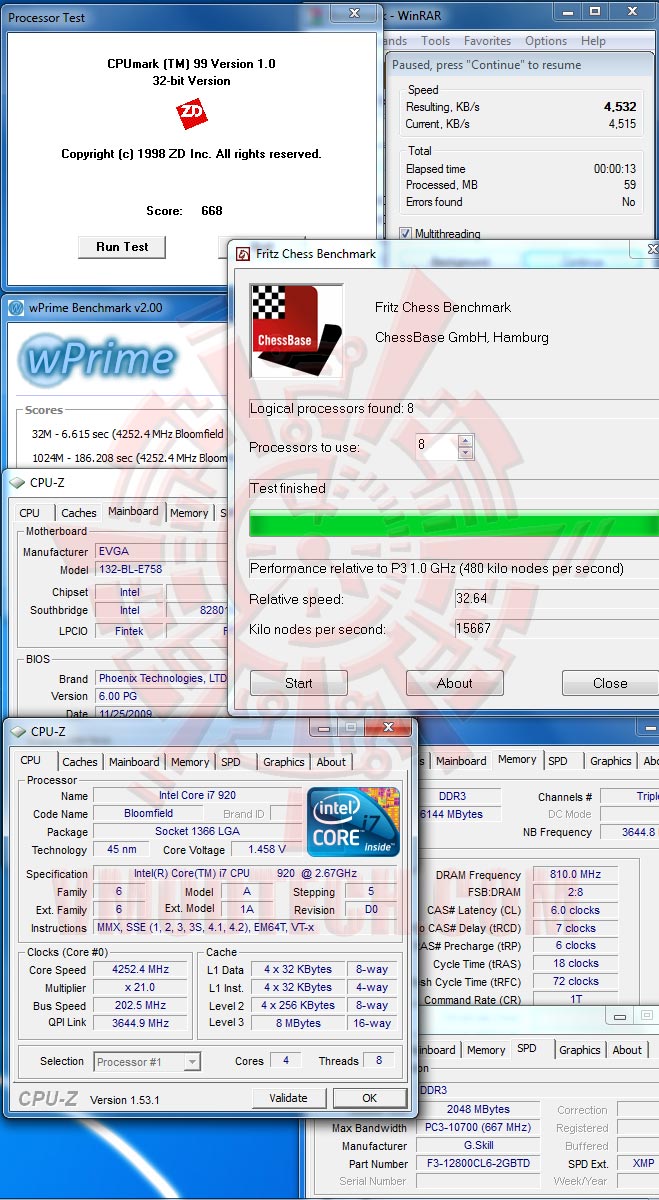Click the Fritz Chess Benchmark title bar icon
This screenshot has height=1200, width=659.
point(242,254)
